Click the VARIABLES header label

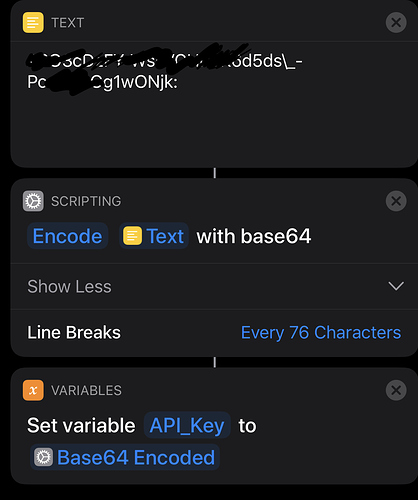coord(86,390)
